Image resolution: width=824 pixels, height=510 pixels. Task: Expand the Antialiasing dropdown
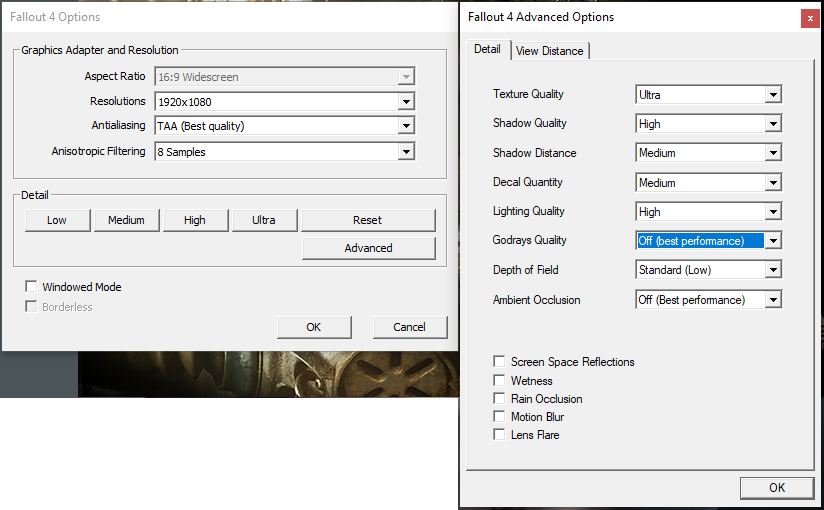point(285,126)
